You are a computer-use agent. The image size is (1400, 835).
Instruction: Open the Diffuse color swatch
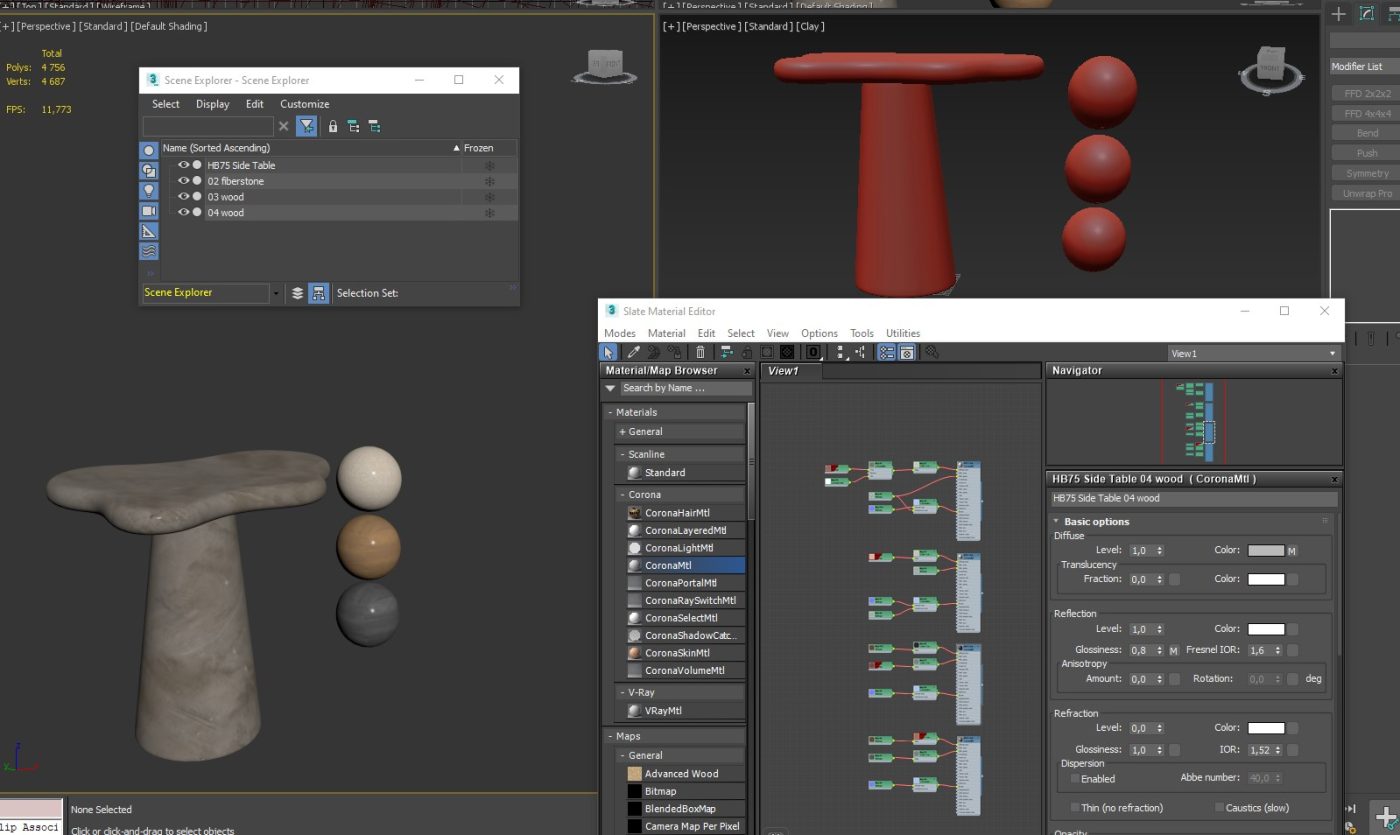click(x=1266, y=550)
